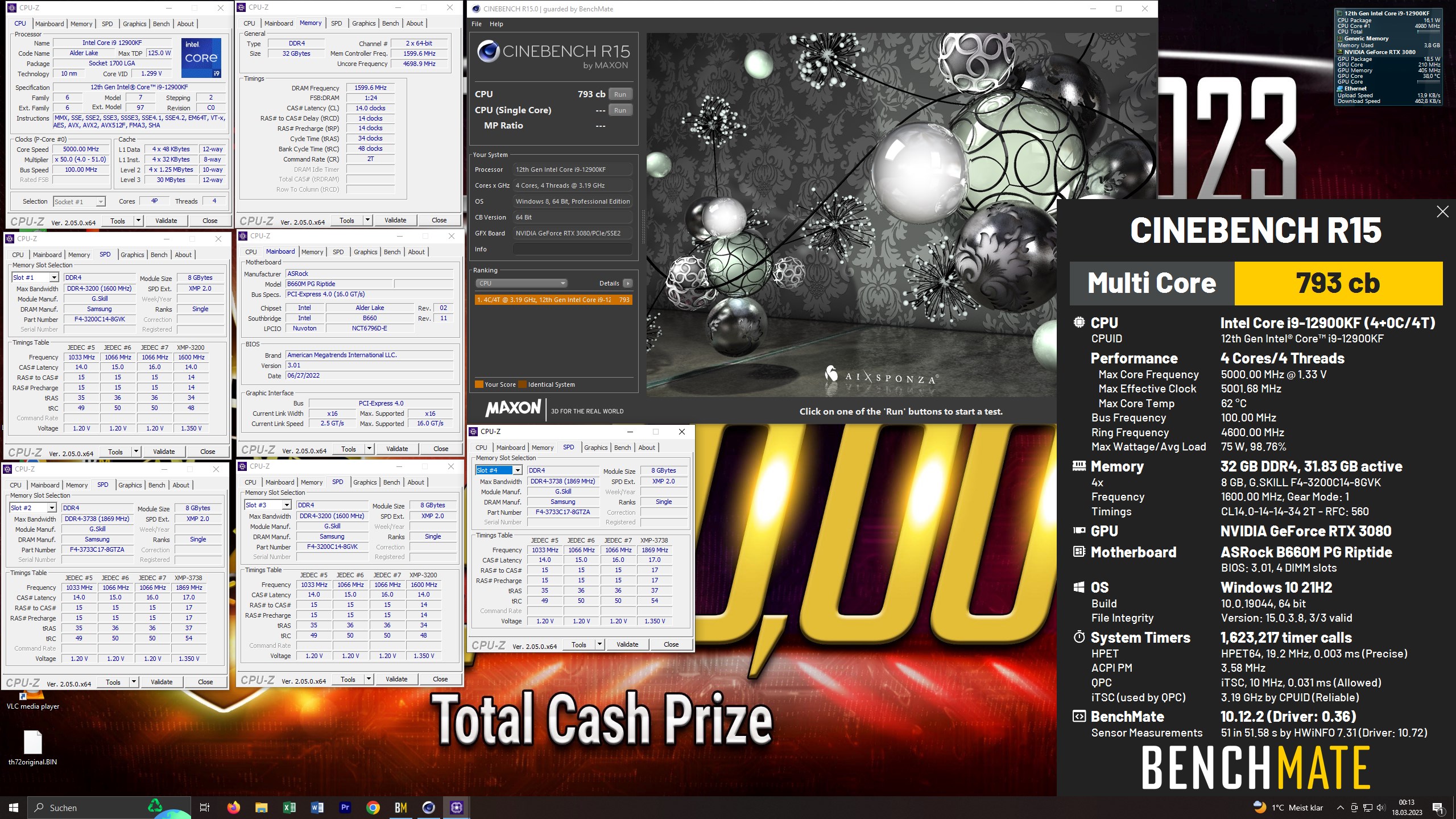
Task: Click the Details arrow in Cinebench Ranking
Action: point(627,283)
